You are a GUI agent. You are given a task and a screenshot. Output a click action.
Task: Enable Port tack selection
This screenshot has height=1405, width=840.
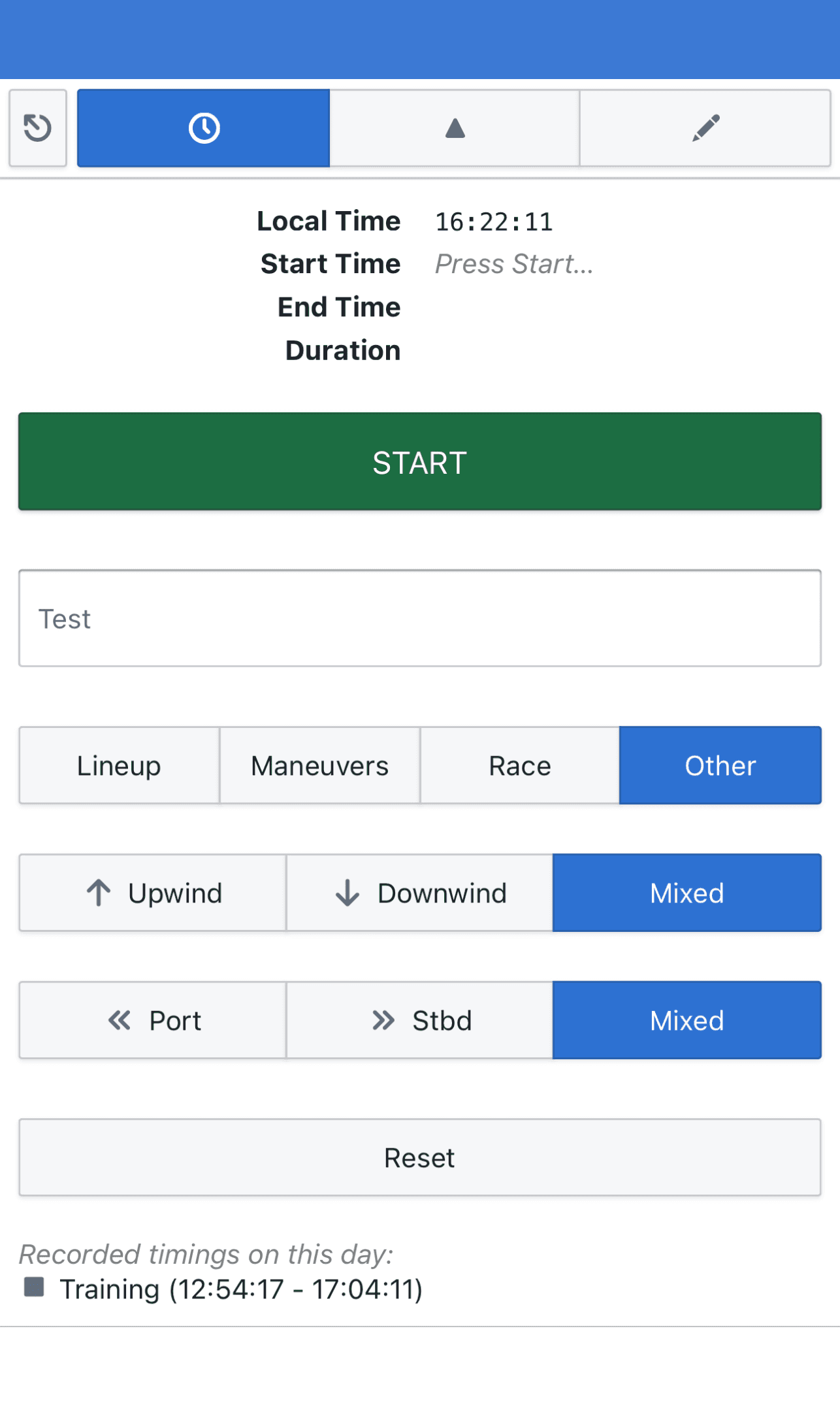point(152,1020)
